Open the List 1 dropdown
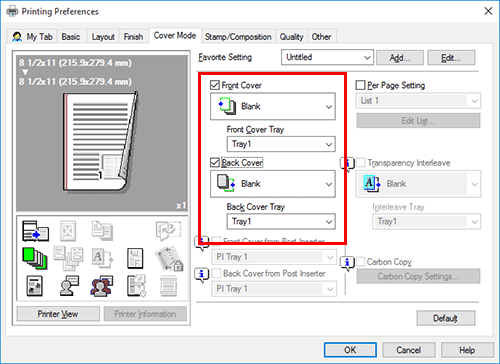Image resolution: width=500 pixels, height=364 pixels. point(418,101)
